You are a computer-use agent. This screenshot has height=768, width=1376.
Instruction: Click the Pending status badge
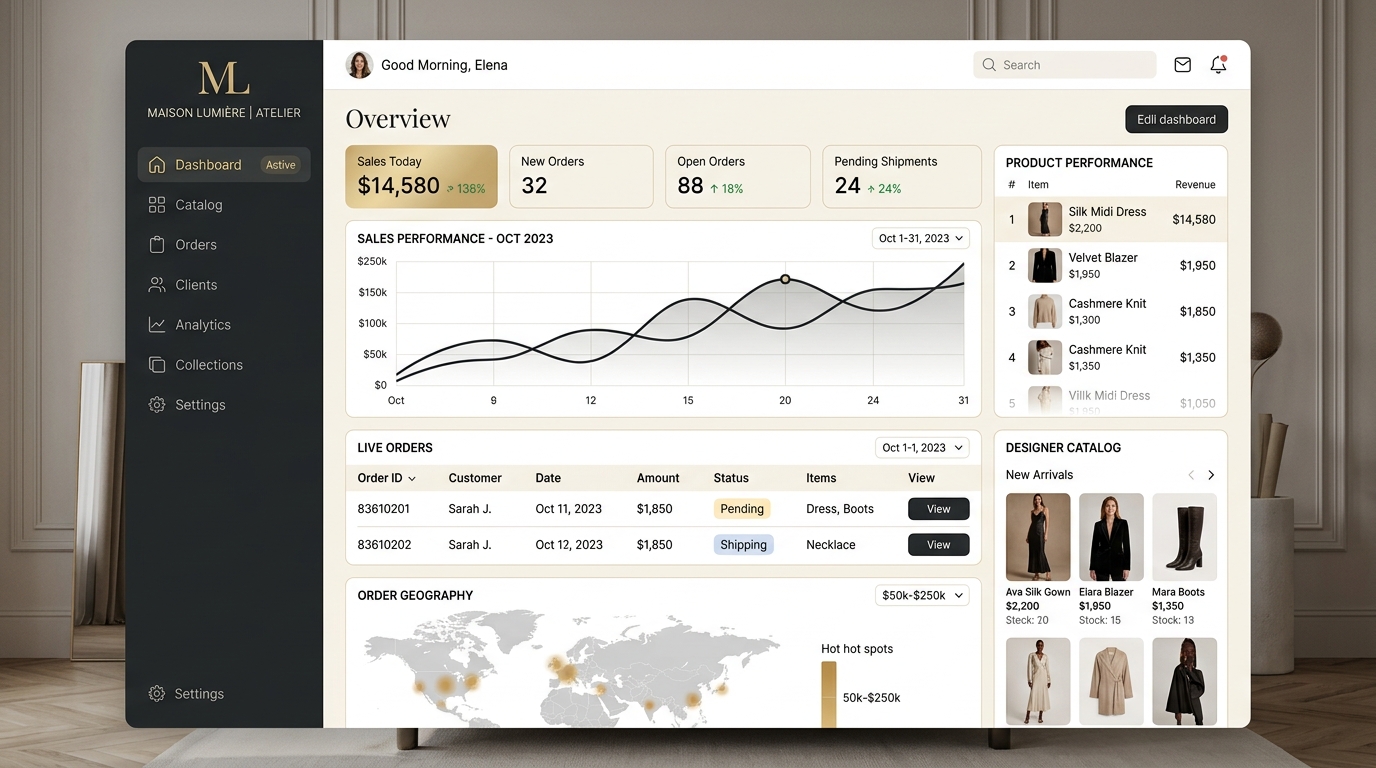pos(742,509)
